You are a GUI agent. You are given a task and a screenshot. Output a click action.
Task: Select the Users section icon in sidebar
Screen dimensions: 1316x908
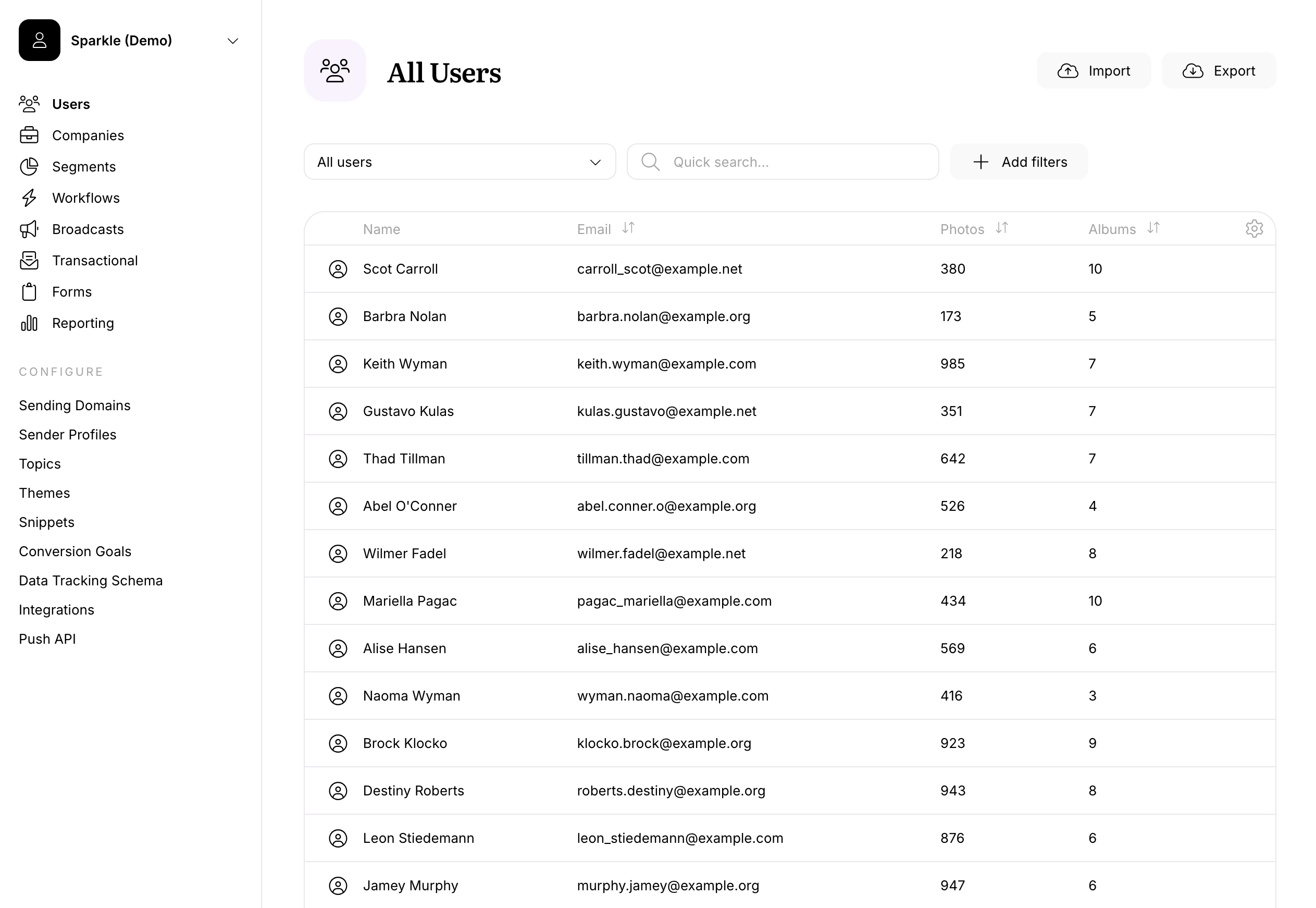[30, 104]
